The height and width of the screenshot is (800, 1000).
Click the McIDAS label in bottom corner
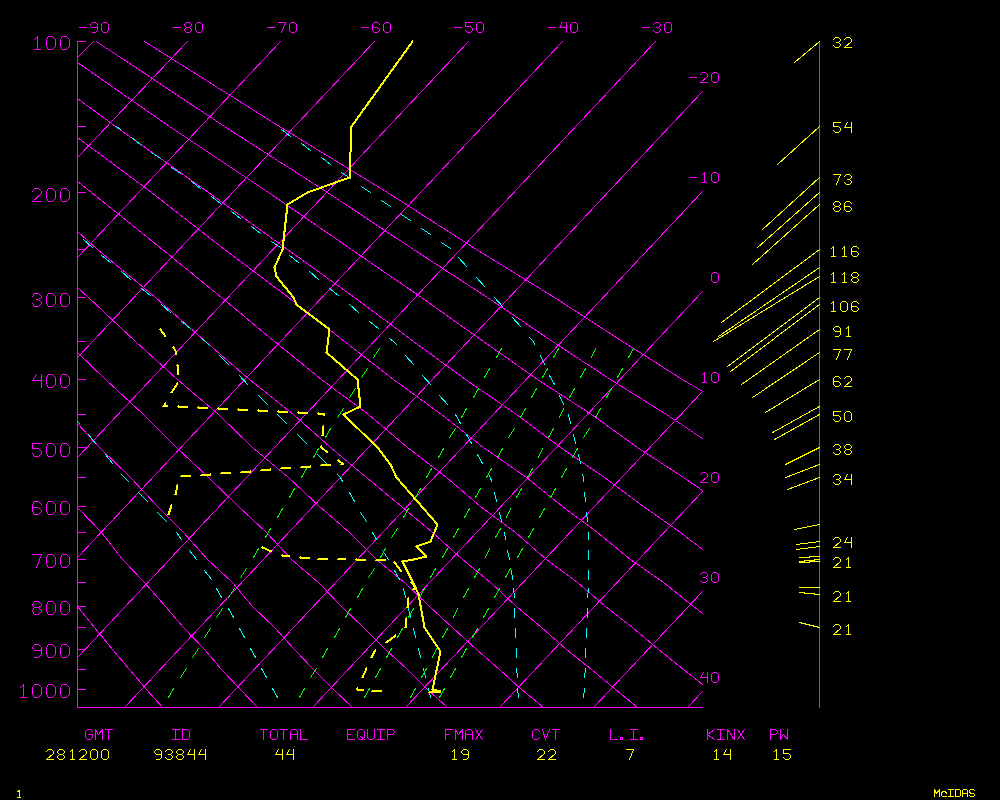pyautogui.click(x=954, y=793)
